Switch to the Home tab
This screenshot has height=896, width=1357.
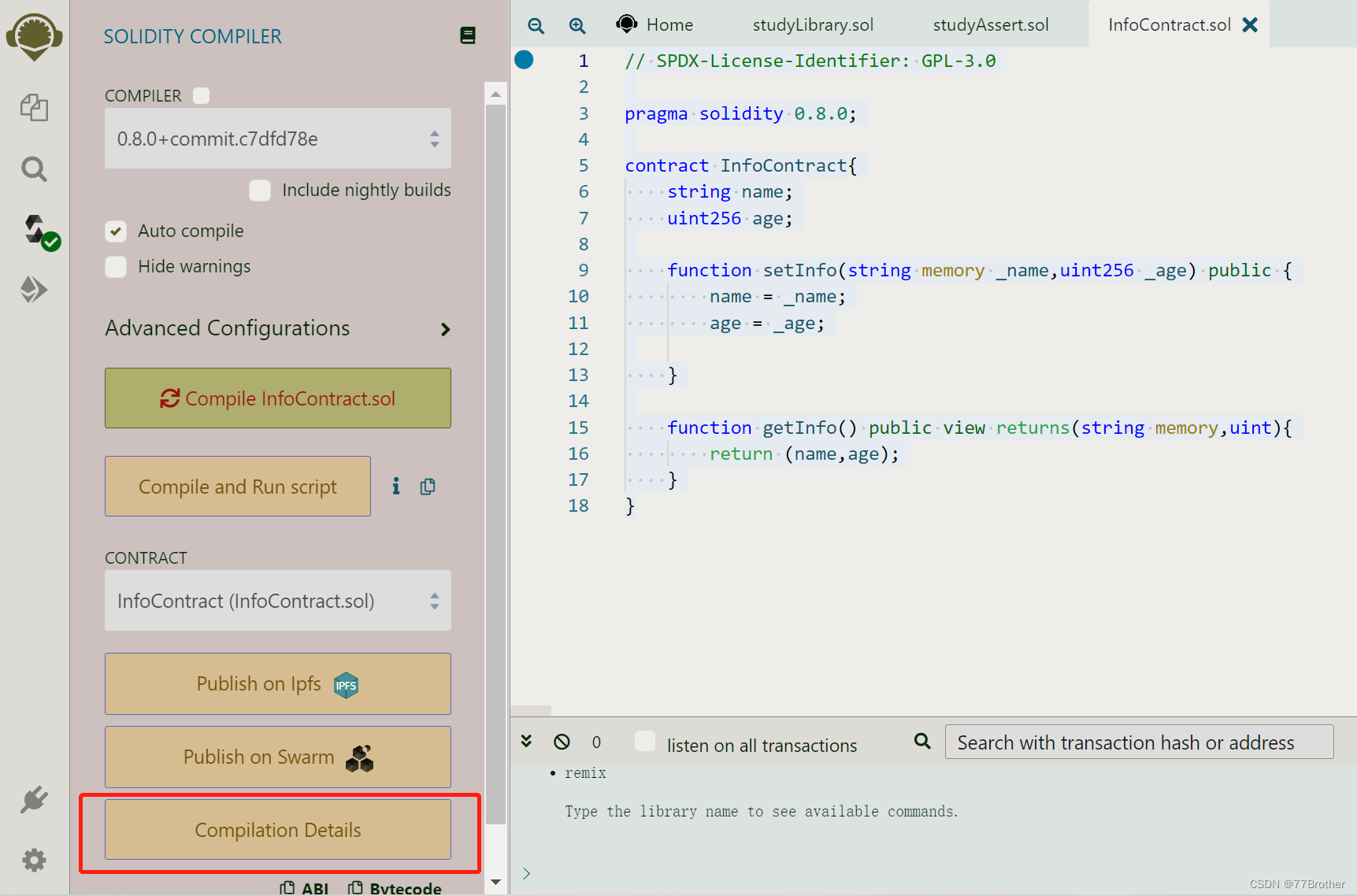654,24
